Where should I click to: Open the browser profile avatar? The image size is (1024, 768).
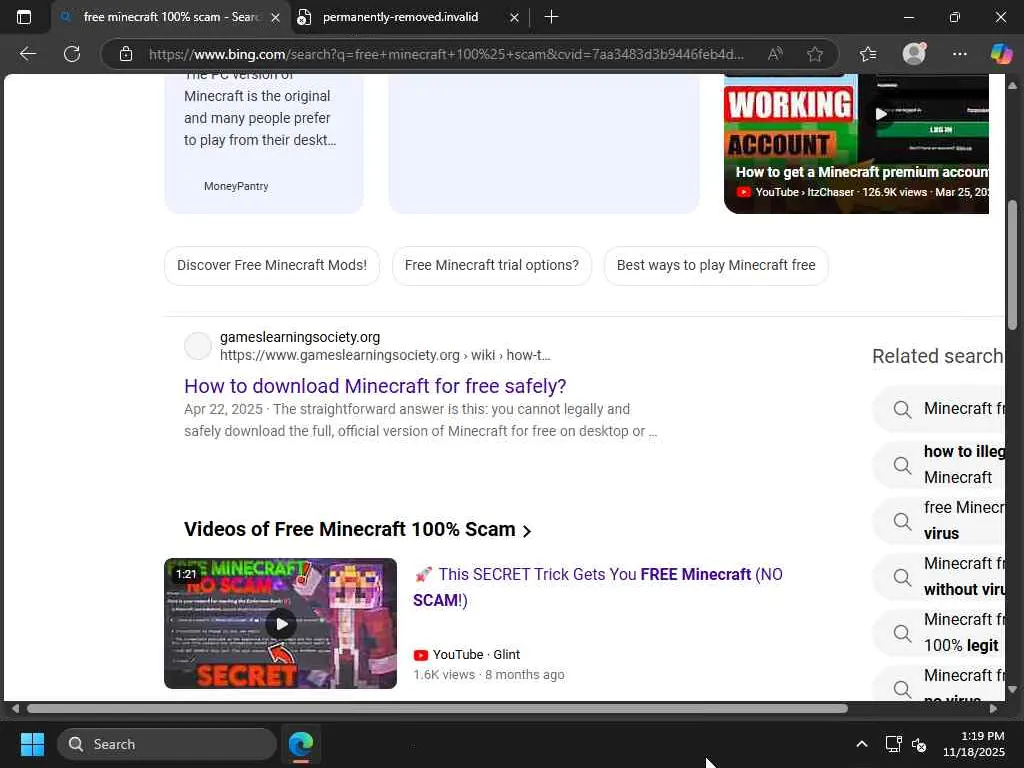tap(914, 54)
